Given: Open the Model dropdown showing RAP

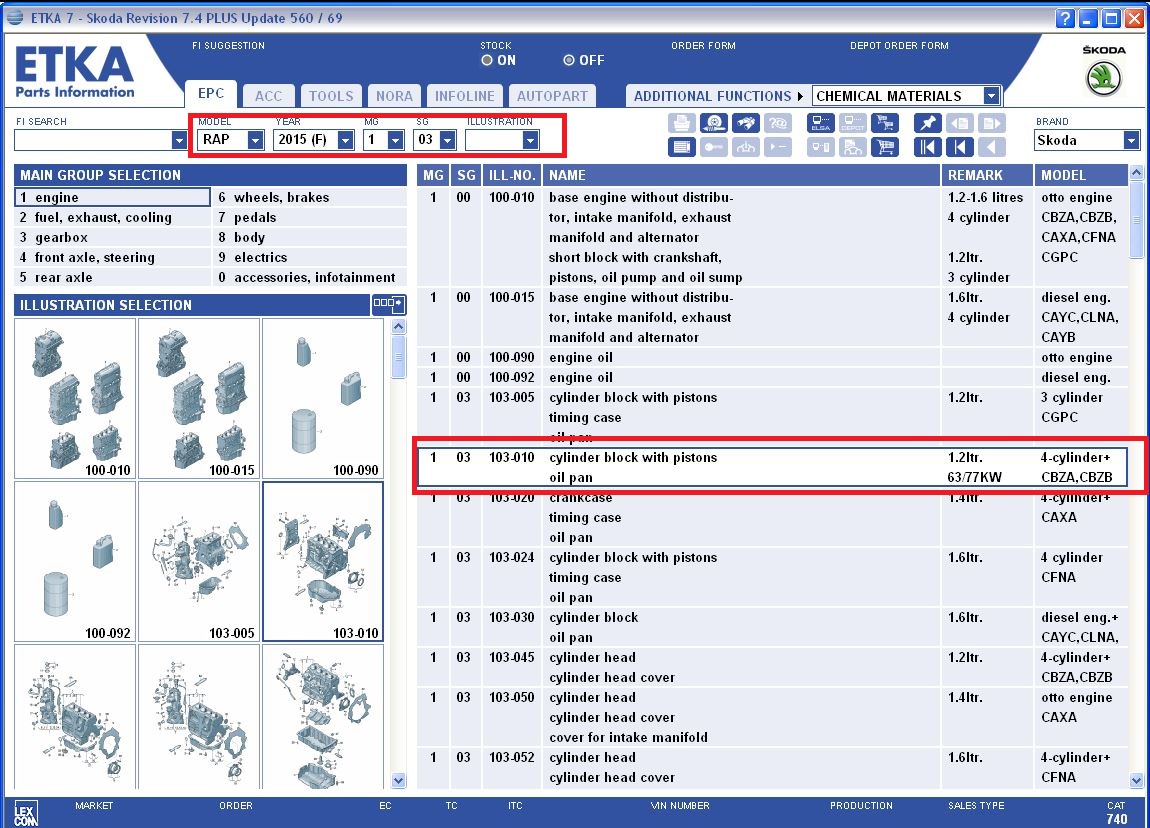Looking at the screenshot, I should click(256, 140).
